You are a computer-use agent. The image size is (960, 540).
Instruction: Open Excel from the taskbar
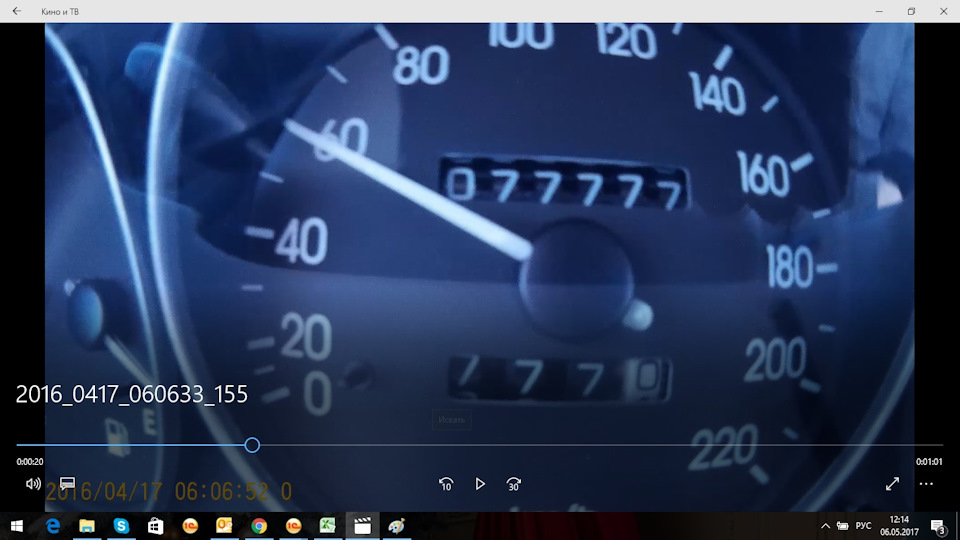(x=328, y=526)
